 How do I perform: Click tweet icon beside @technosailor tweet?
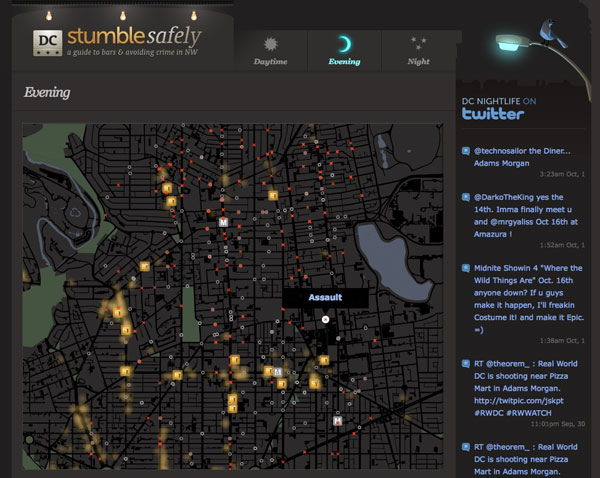(x=466, y=151)
